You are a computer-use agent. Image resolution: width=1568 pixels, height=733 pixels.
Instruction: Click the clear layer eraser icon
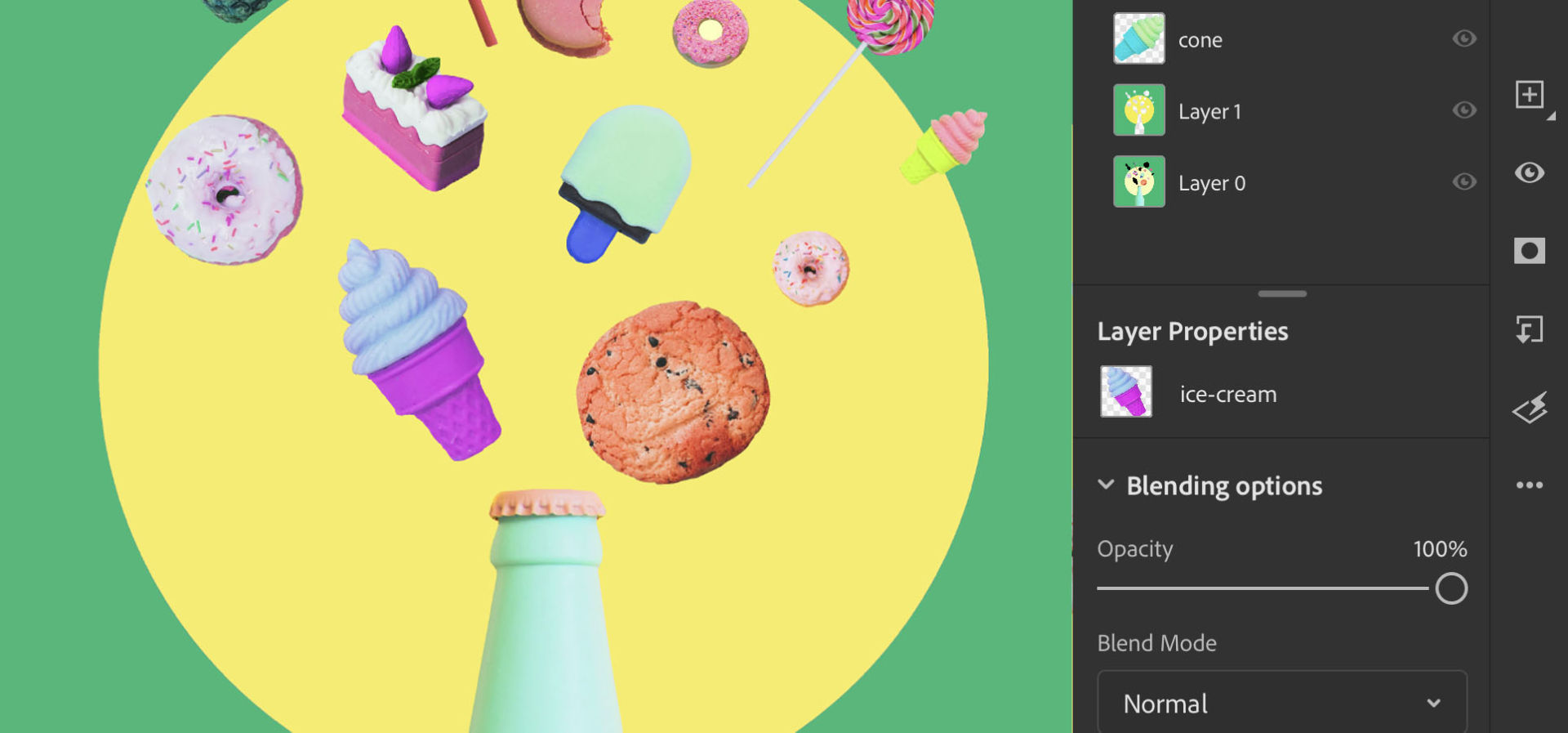point(1529,408)
